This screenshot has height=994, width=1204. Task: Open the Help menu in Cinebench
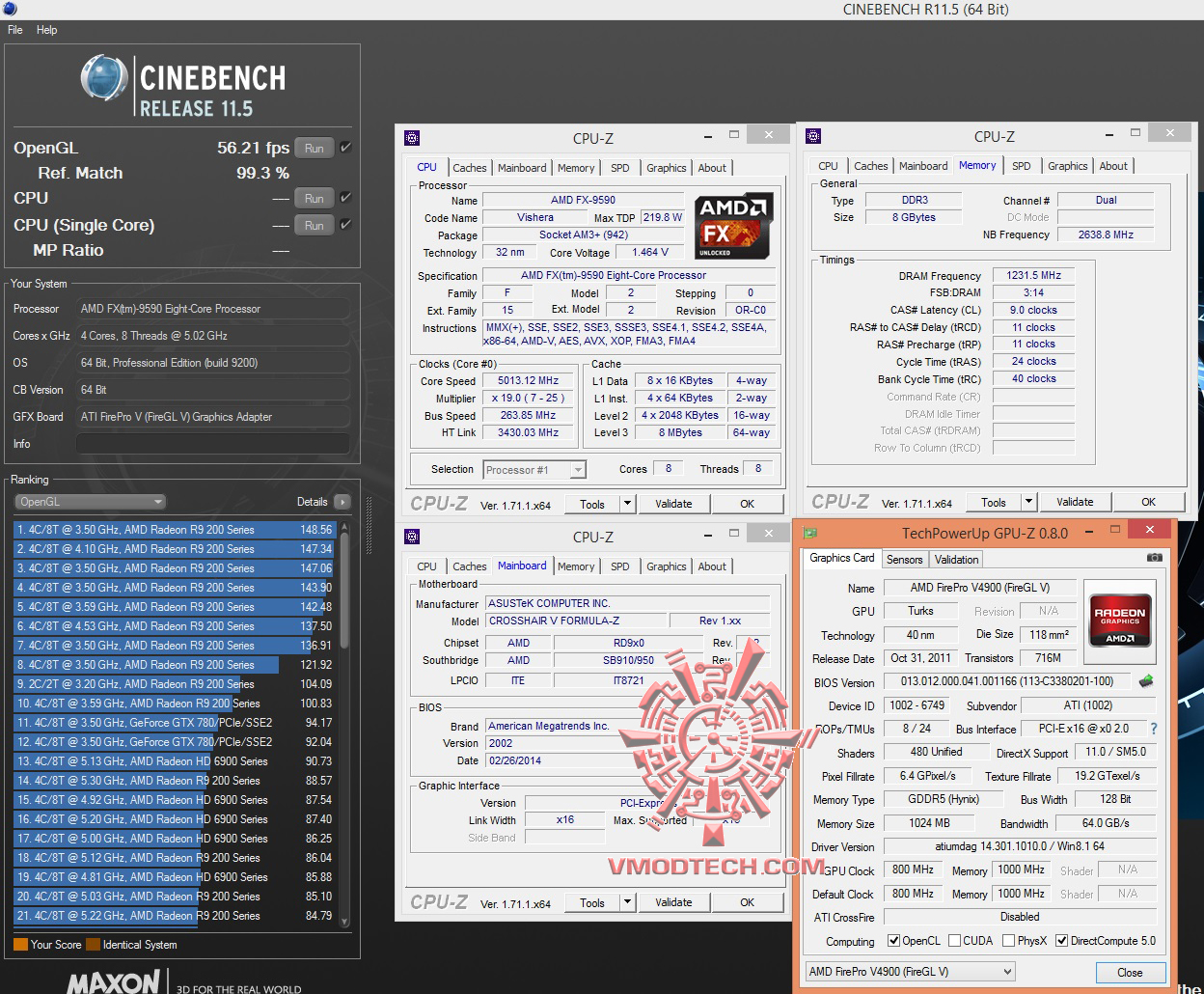[47, 30]
